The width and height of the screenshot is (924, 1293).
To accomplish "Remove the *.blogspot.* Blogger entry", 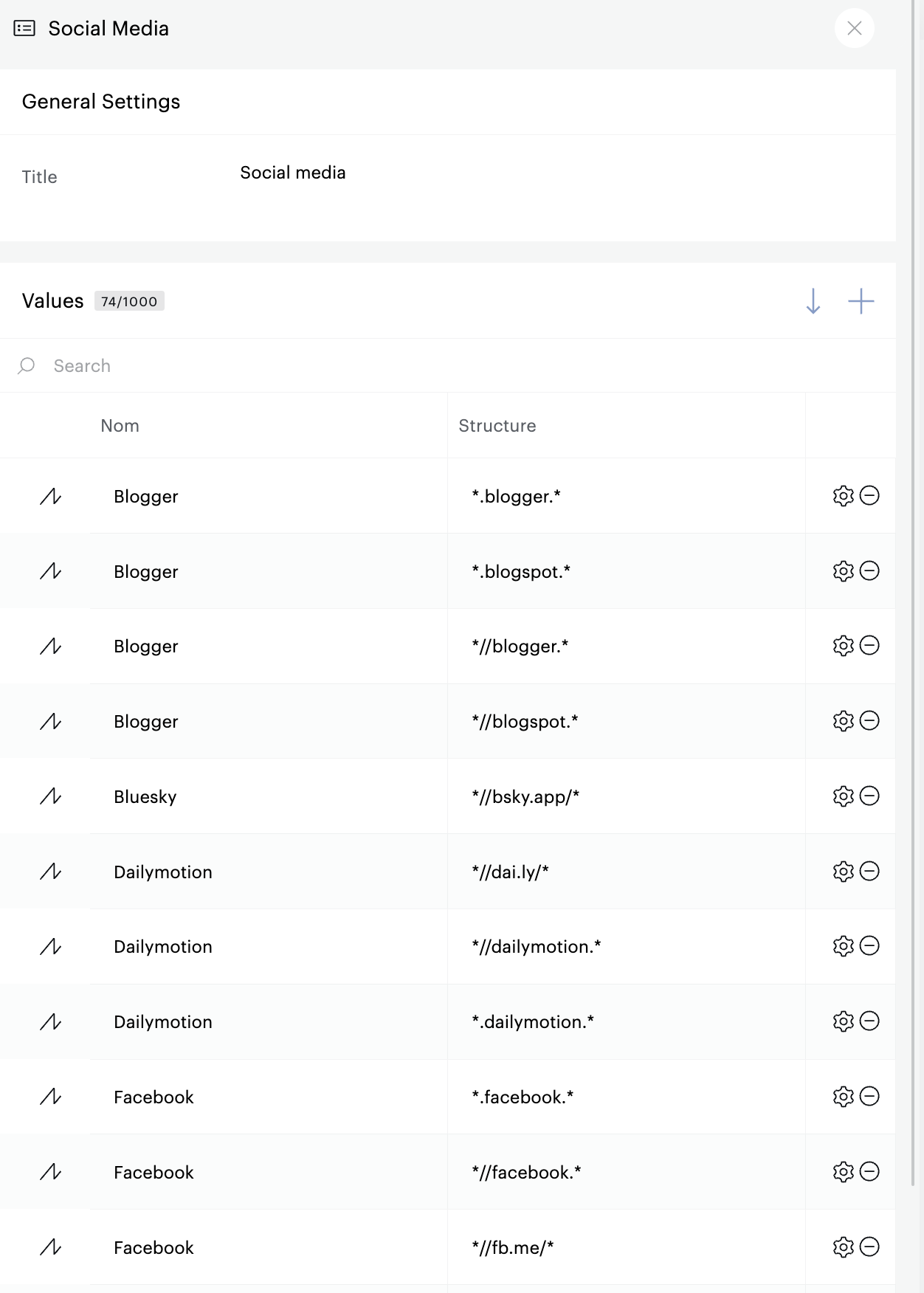I will pyautogui.click(x=870, y=571).
